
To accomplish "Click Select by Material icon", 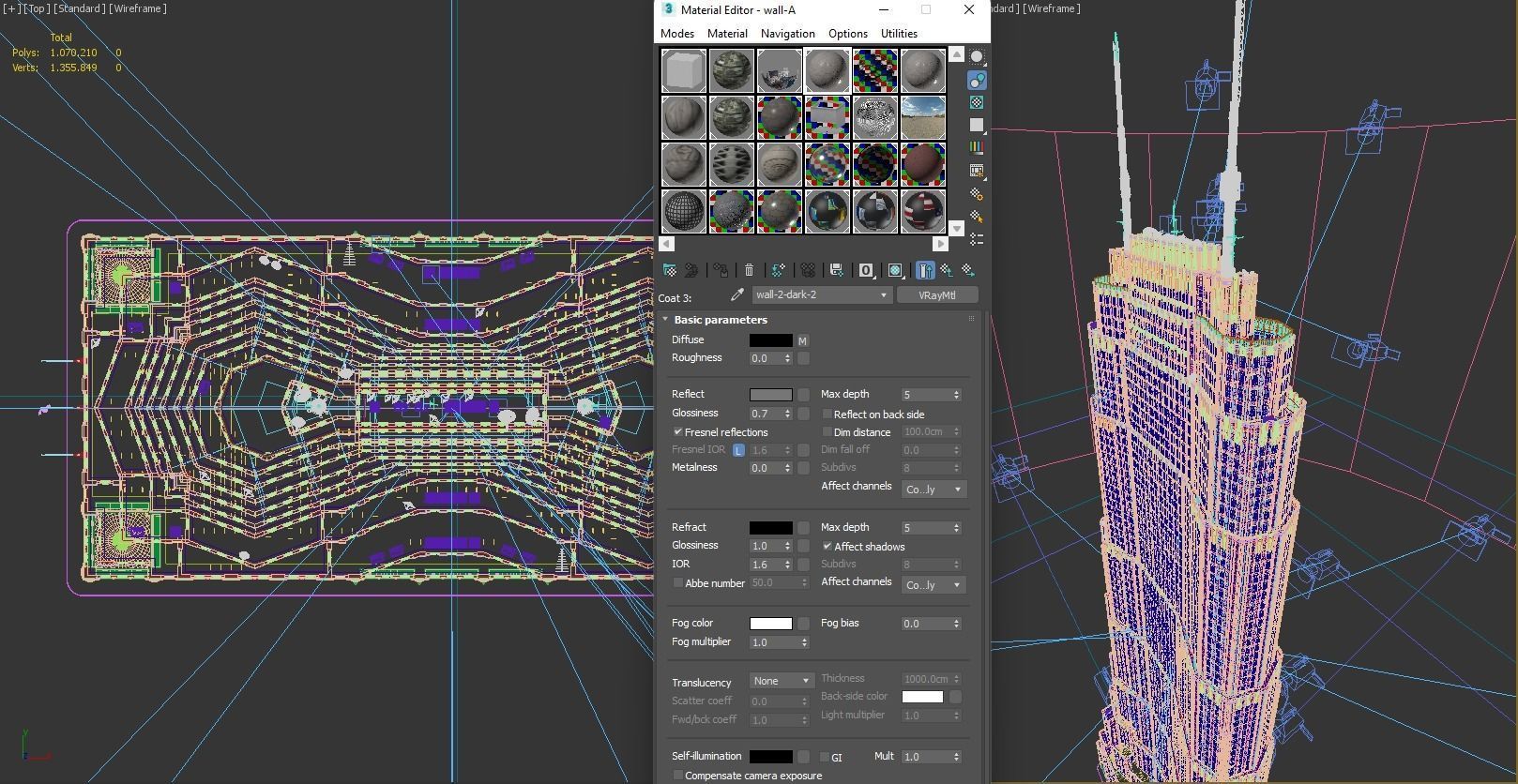I will (977, 217).
